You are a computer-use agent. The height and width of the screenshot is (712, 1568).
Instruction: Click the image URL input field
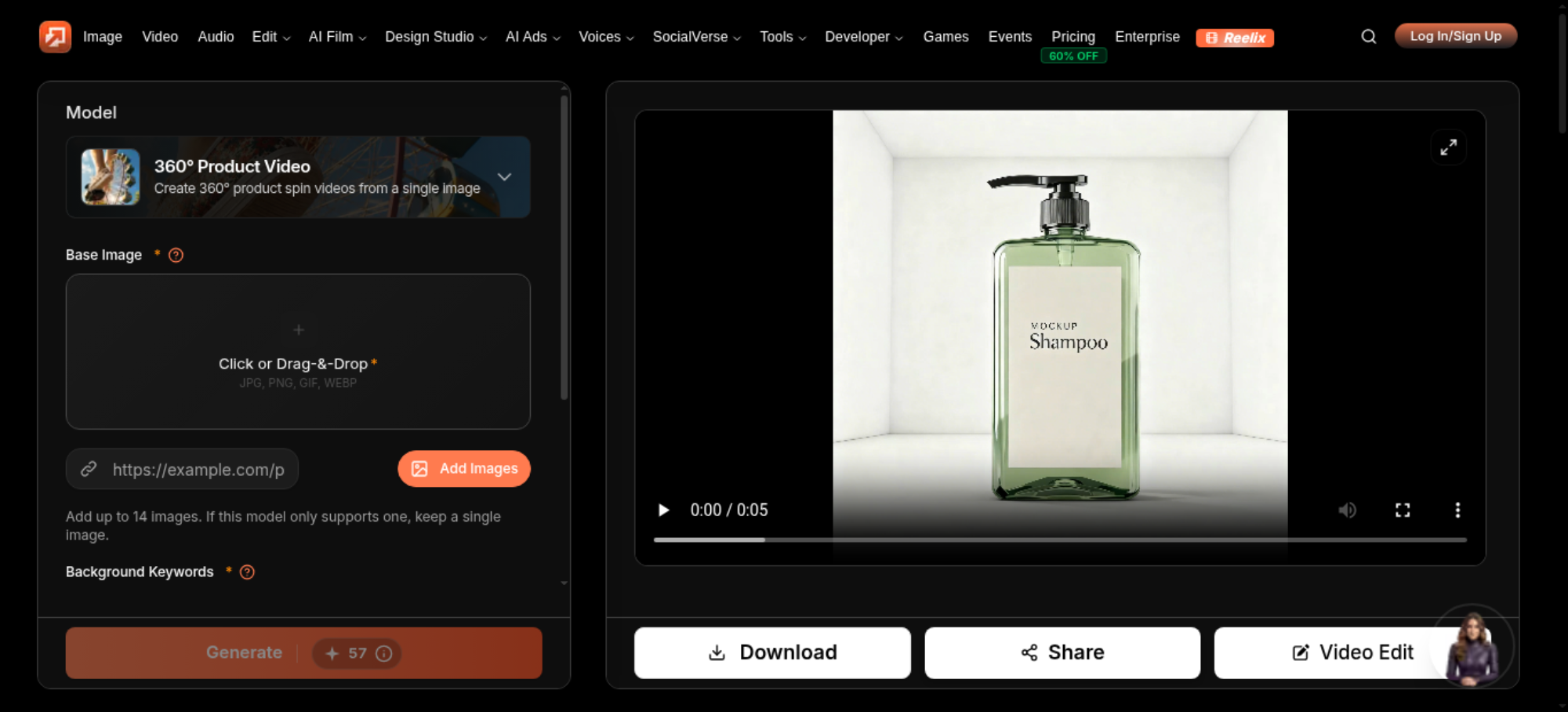pos(182,469)
